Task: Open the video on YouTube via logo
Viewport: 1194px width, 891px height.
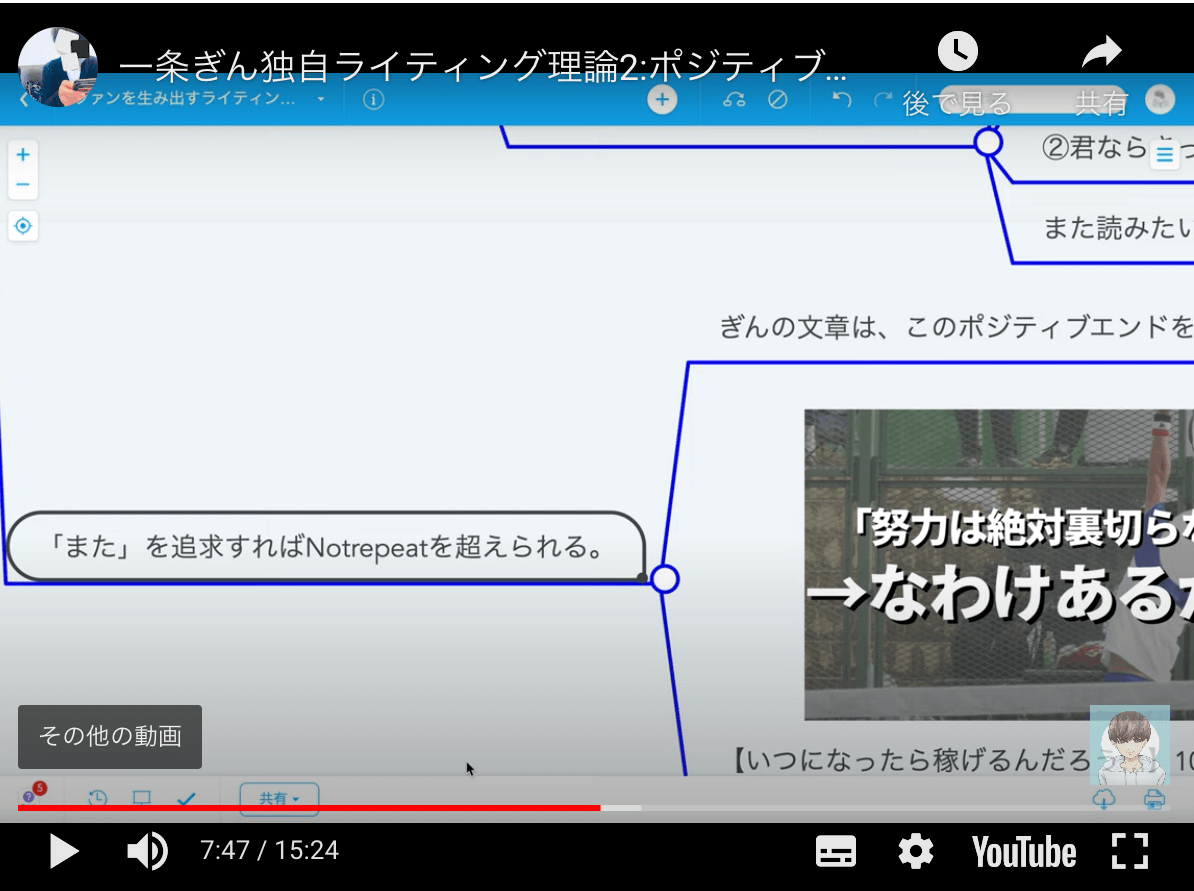Action: [1023, 851]
